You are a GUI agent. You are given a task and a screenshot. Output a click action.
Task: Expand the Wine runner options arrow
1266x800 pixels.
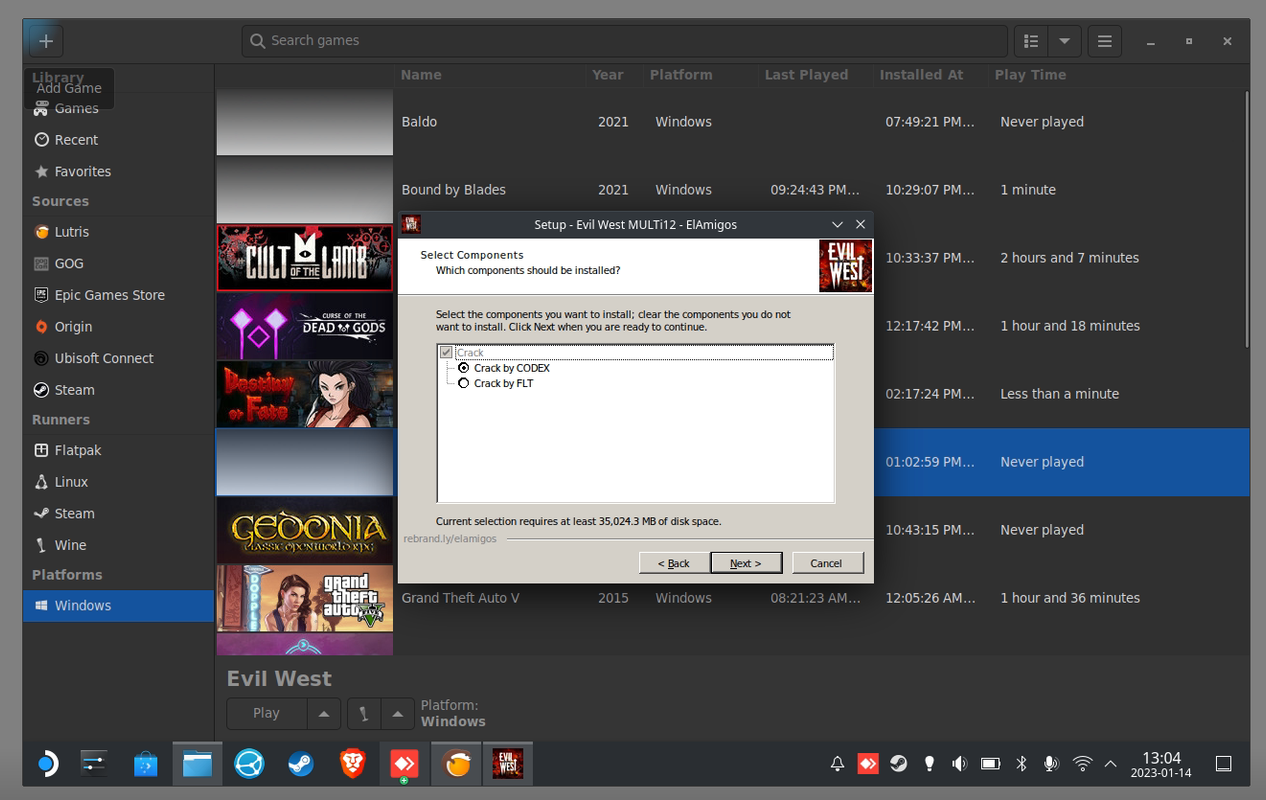coord(397,713)
